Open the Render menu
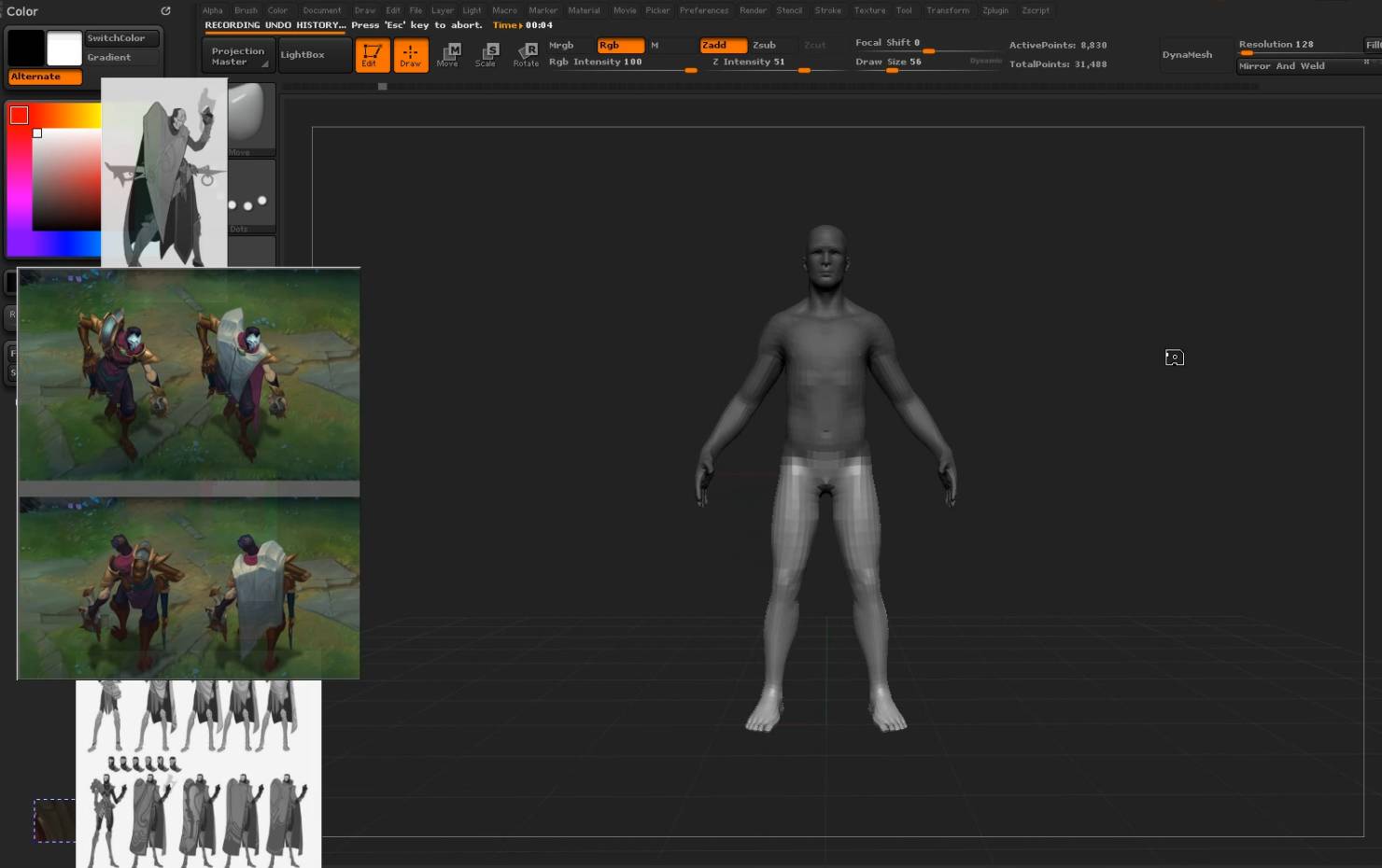Viewport: 1382px width, 868px height. (x=753, y=10)
